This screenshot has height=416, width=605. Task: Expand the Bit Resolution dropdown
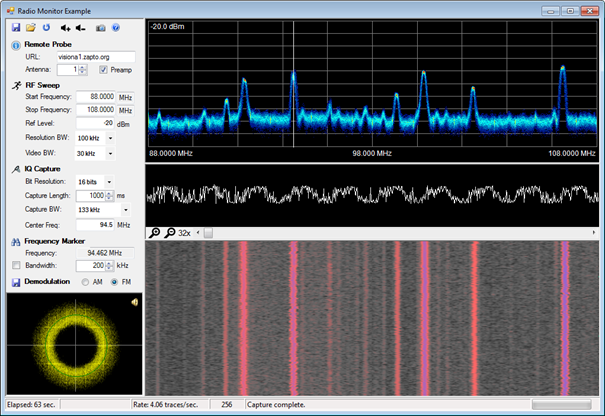pyautogui.click(x=110, y=182)
